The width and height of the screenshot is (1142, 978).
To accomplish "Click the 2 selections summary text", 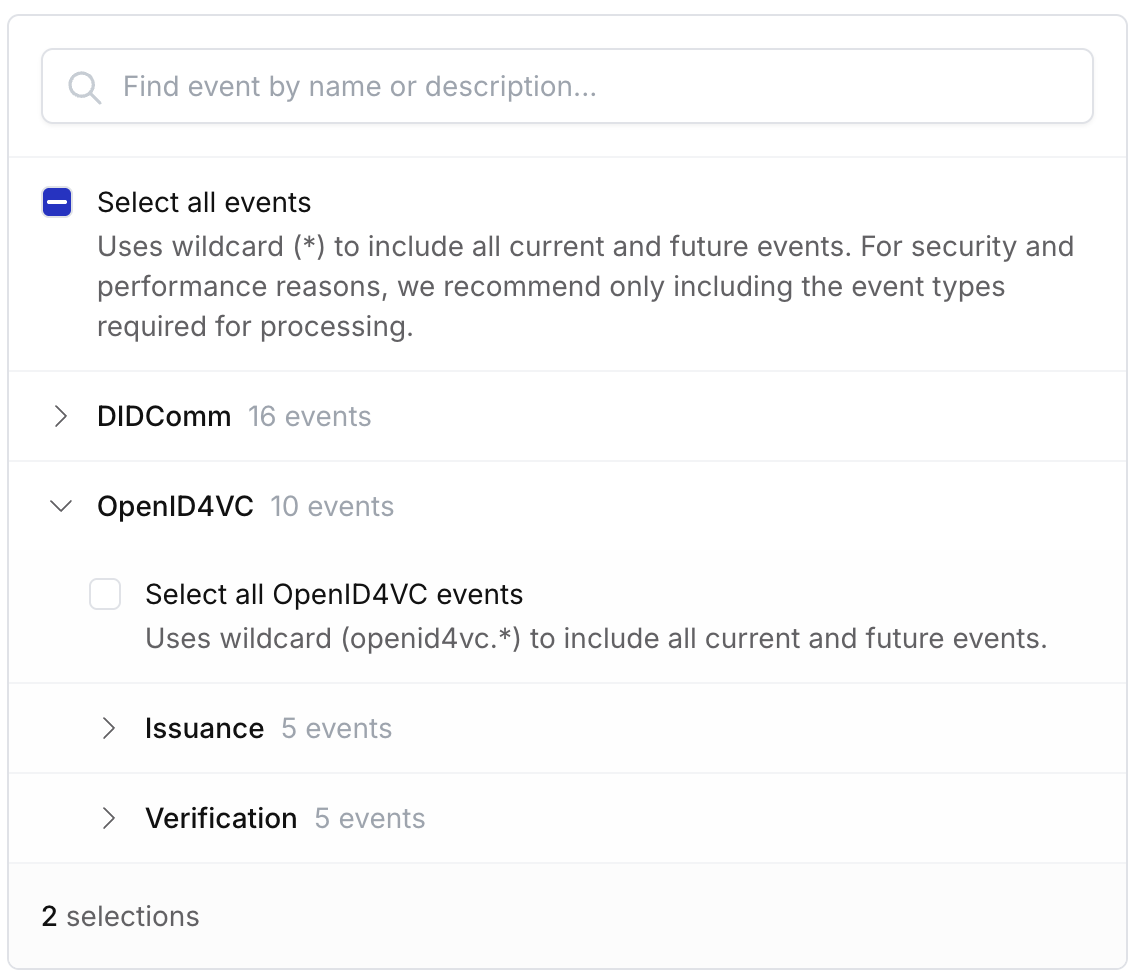I will click(x=120, y=916).
